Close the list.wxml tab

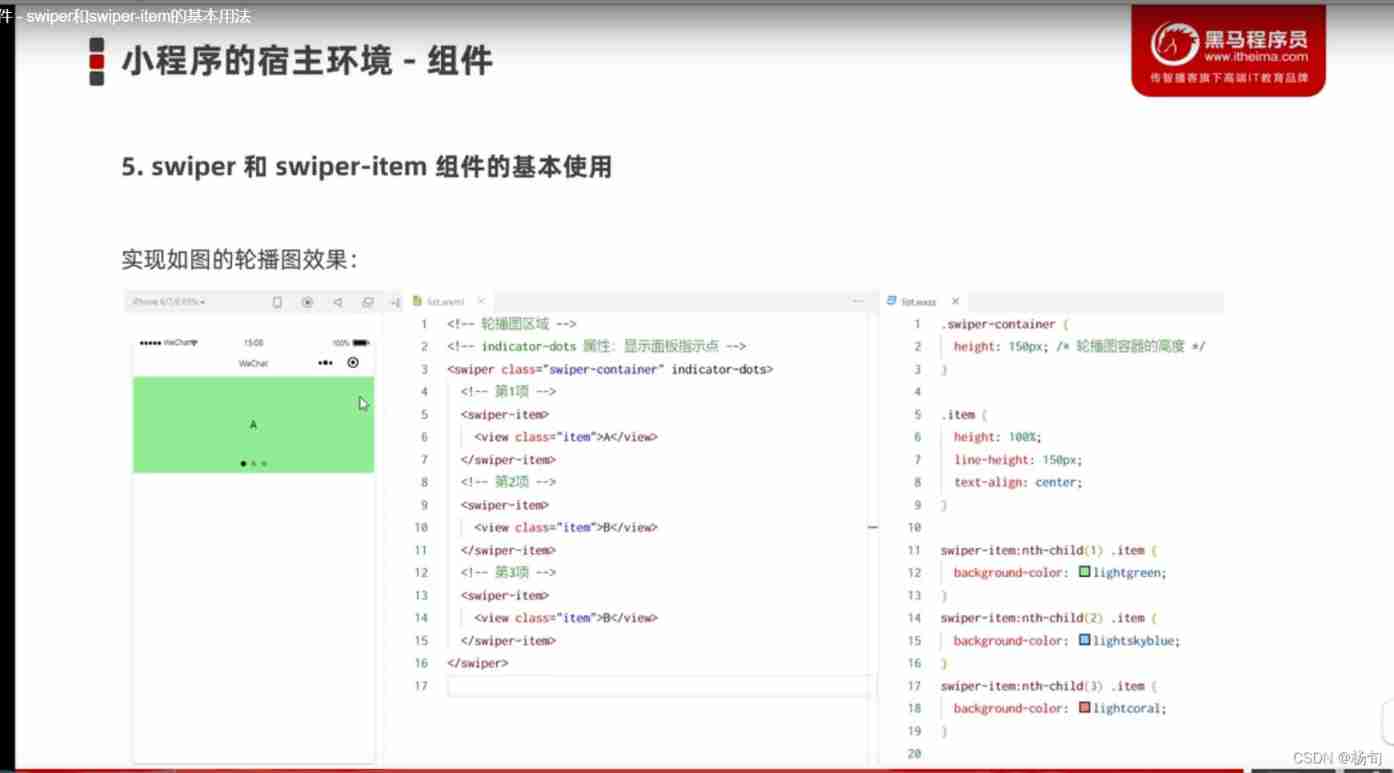click(x=481, y=301)
